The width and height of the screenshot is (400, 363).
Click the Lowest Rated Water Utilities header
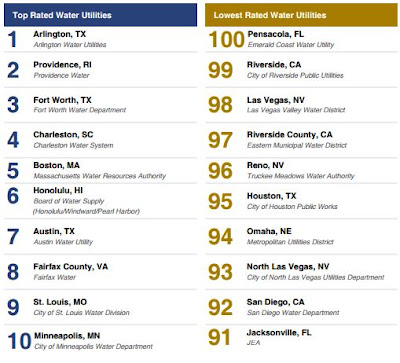(301, 15)
